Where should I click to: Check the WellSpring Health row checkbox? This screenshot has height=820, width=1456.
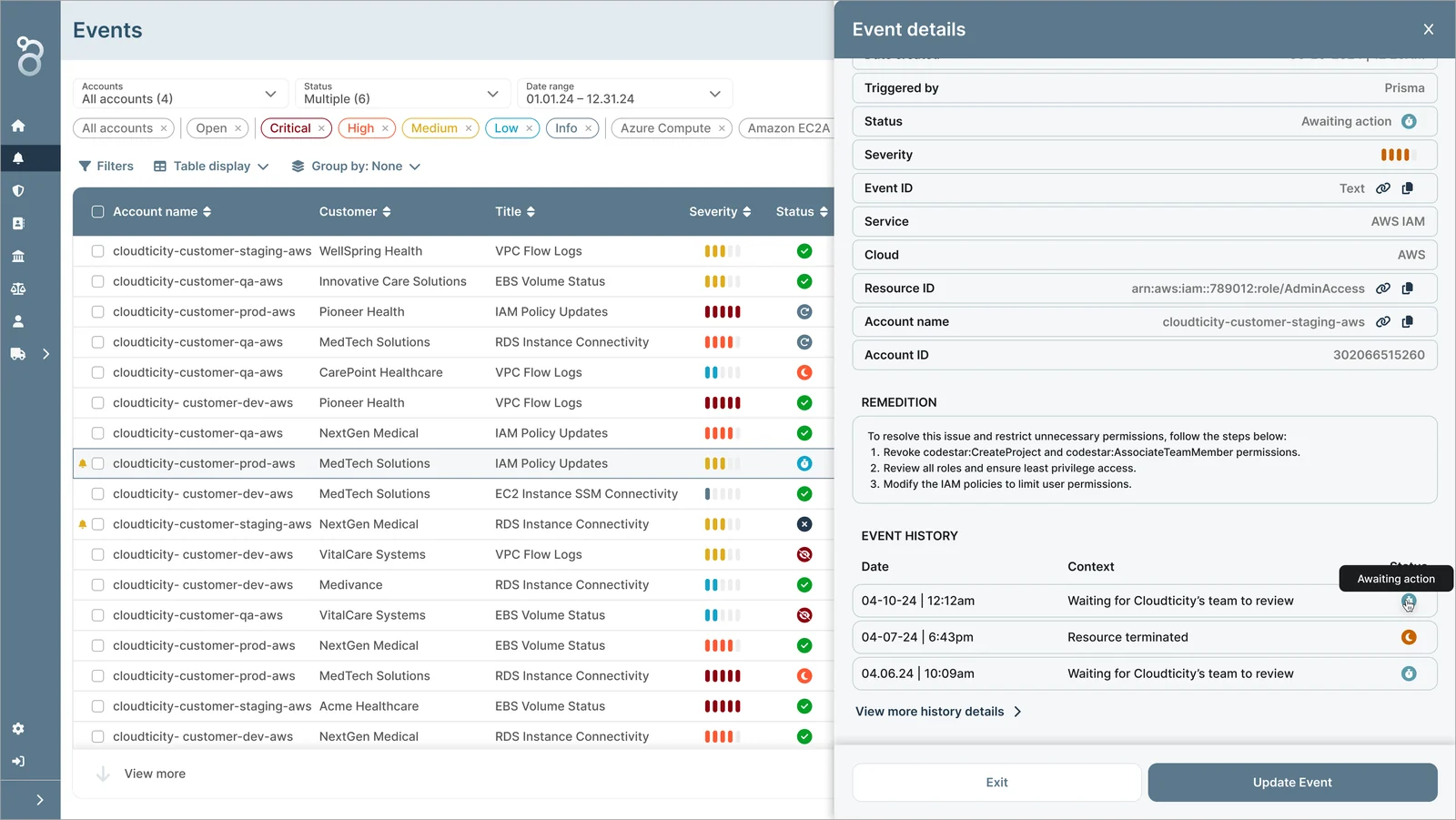(98, 251)
